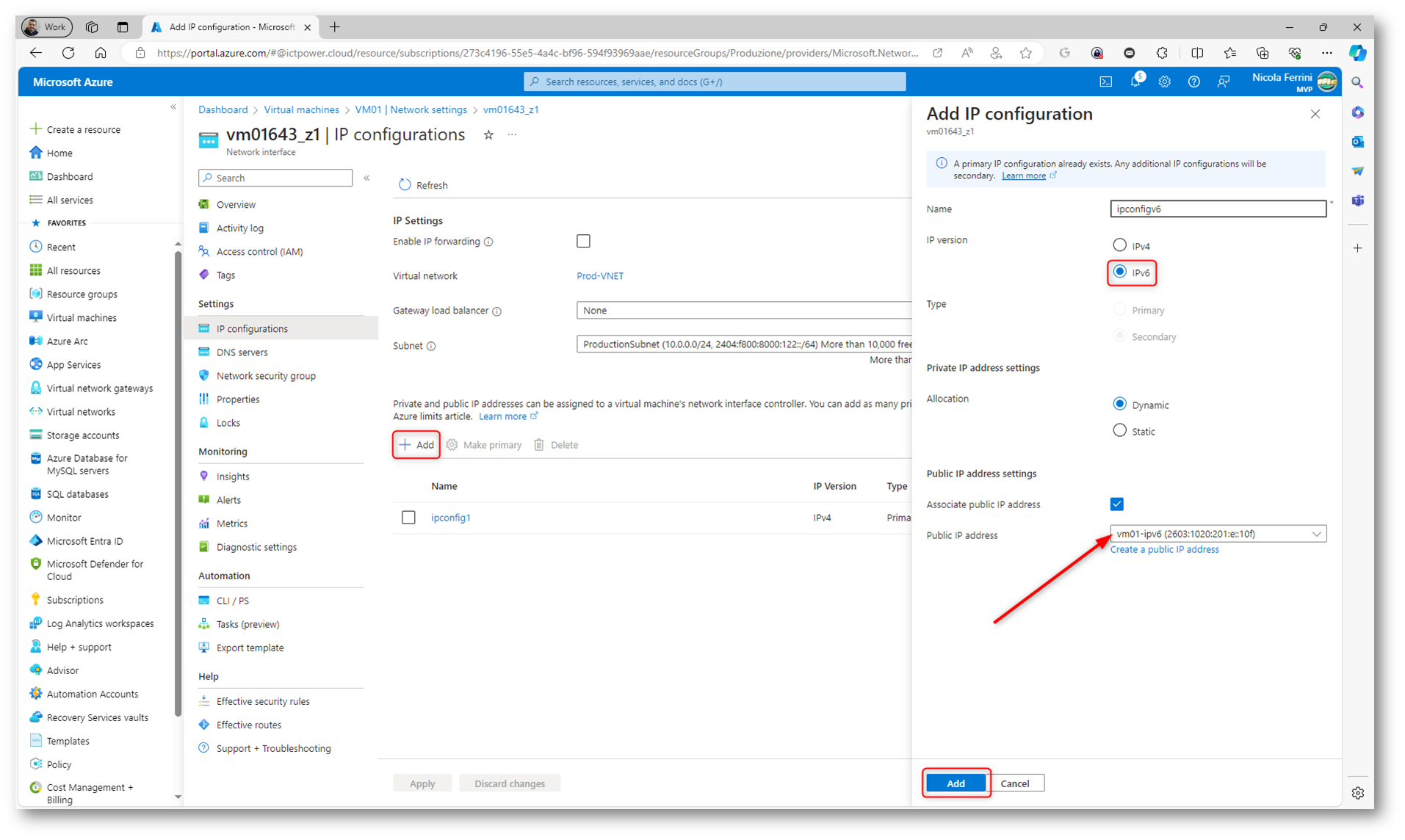
Task: Reload the page with browser refresh icon
Action: pos(68,53)
